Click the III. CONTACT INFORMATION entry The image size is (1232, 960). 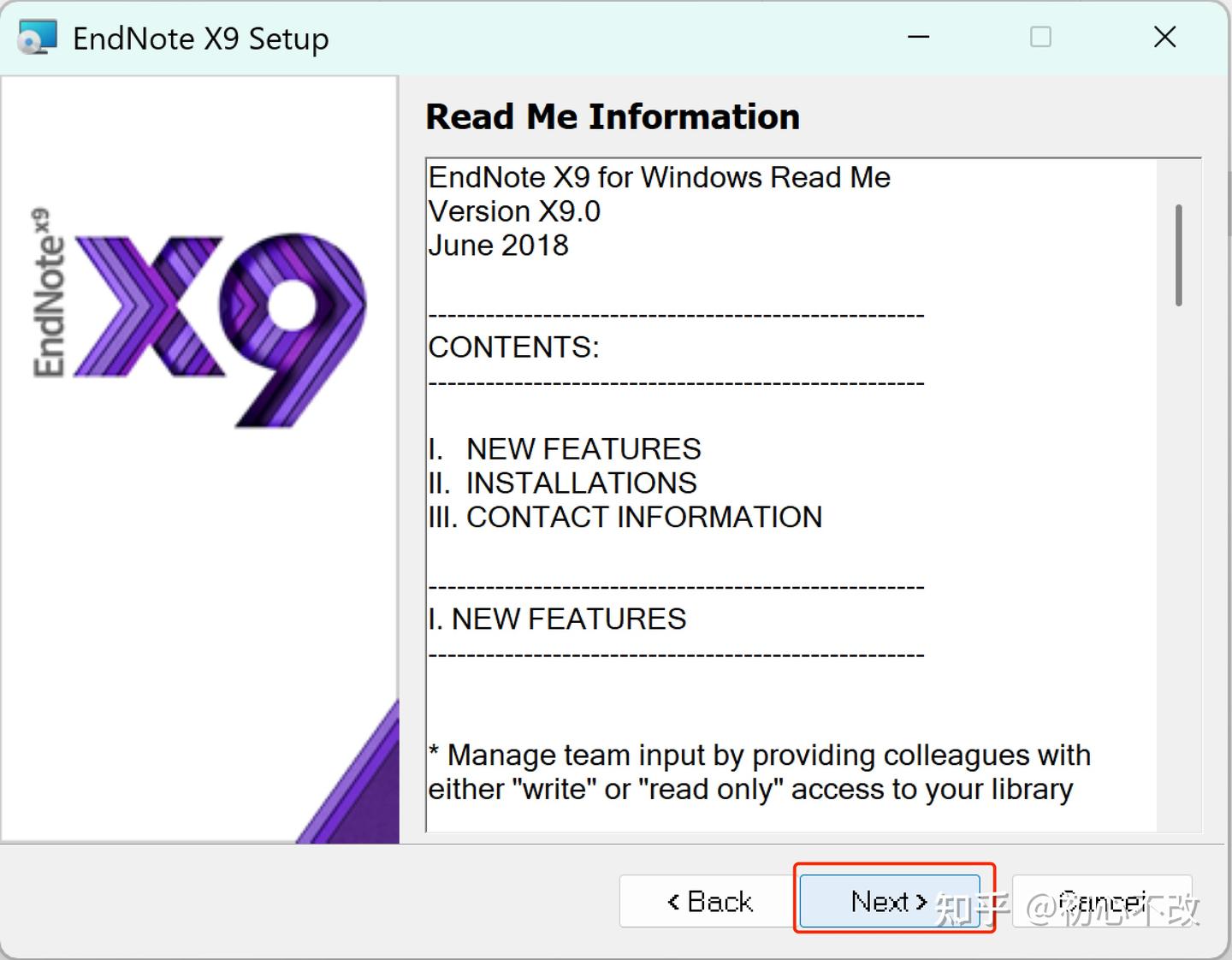coord(625,517)
